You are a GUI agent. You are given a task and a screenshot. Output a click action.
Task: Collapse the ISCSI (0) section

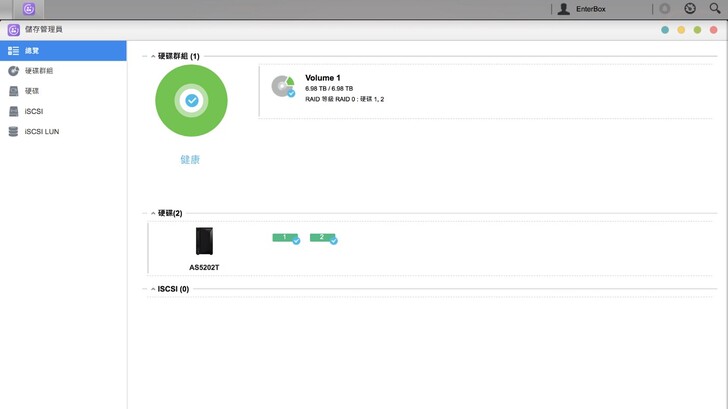(x=153, y=289)
